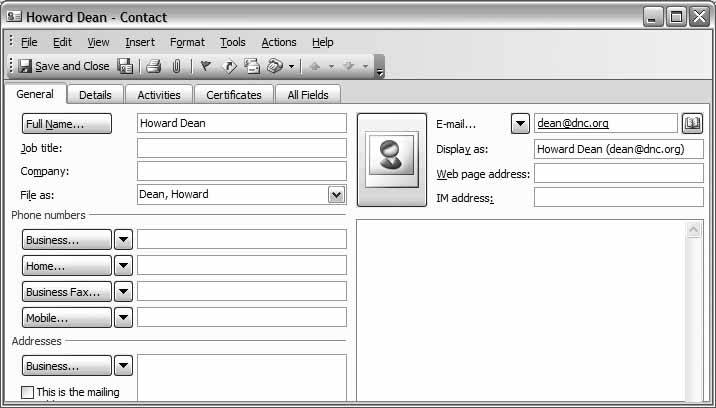The width and height of the screenshot is (716, 408).
Task: Click into the Job title field
Action: pos(241,148)
